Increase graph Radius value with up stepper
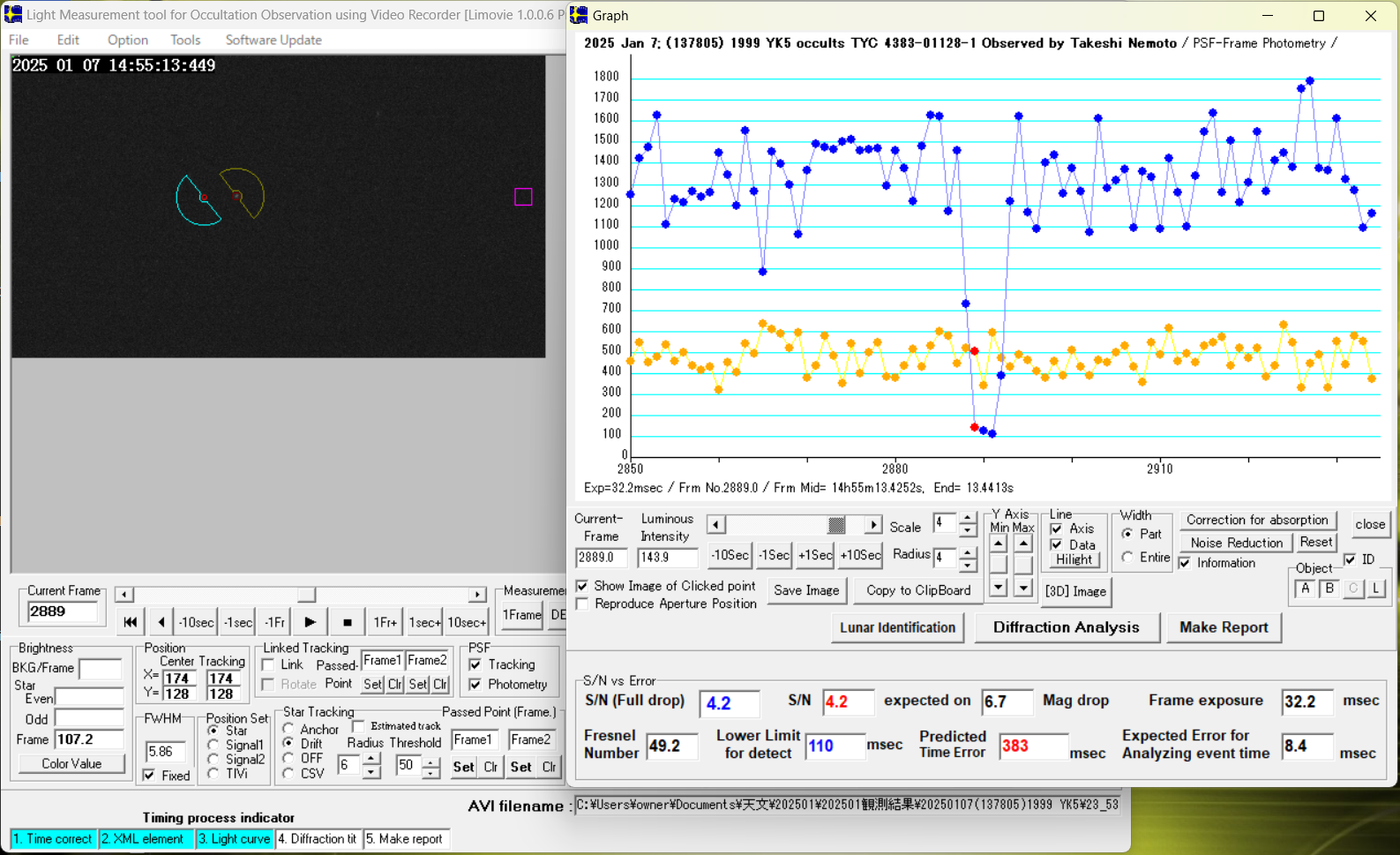1400x855 pixels. 968,551
